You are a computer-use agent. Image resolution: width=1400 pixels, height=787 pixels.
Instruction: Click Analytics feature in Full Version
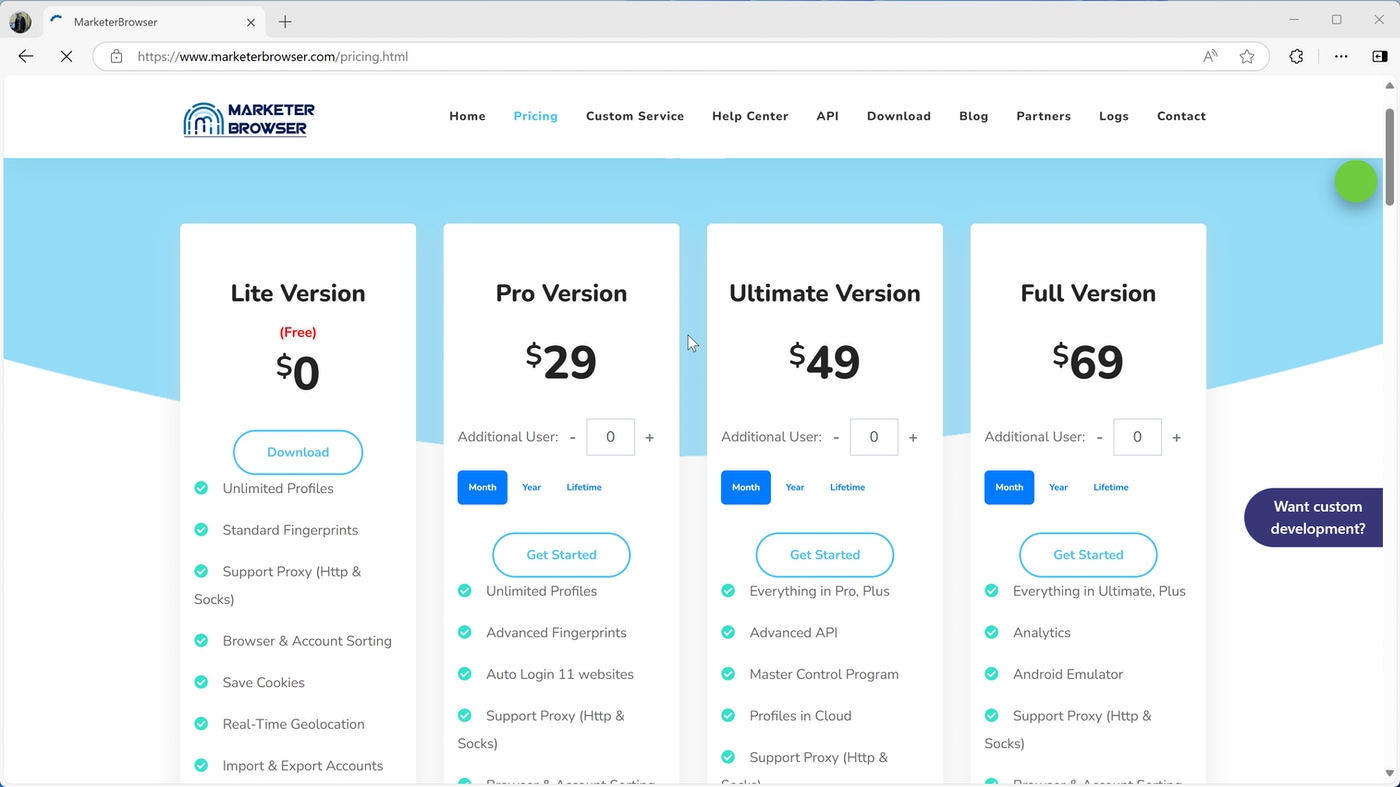click(x=1042, y=633)
